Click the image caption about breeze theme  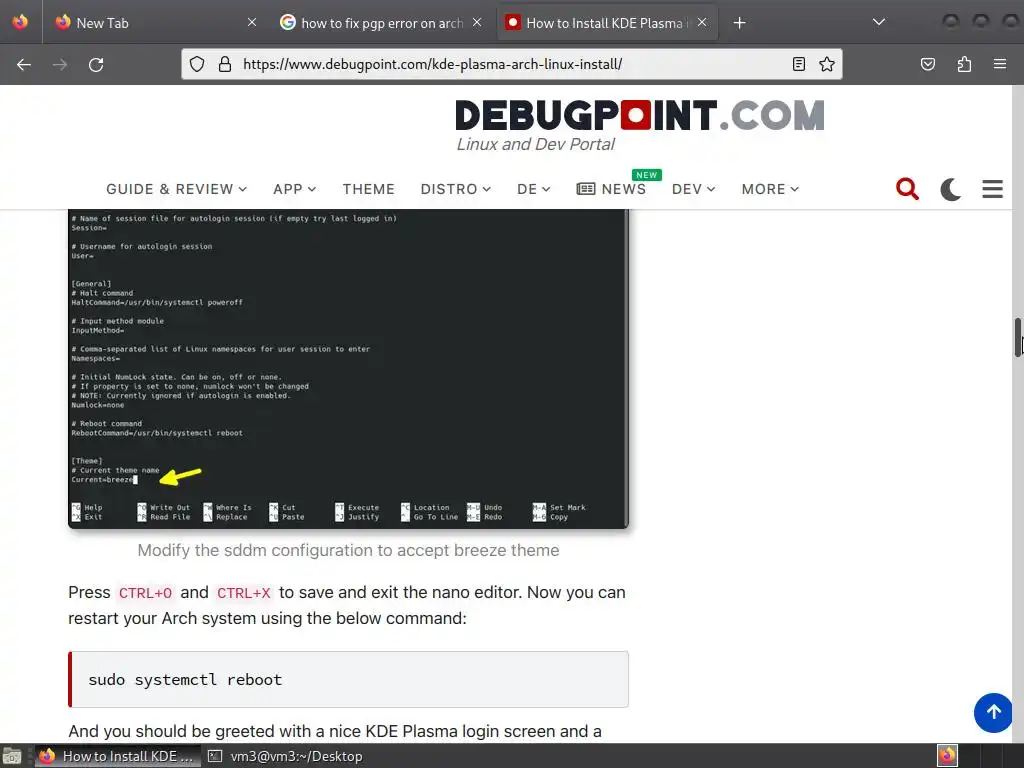click(348, 551)
